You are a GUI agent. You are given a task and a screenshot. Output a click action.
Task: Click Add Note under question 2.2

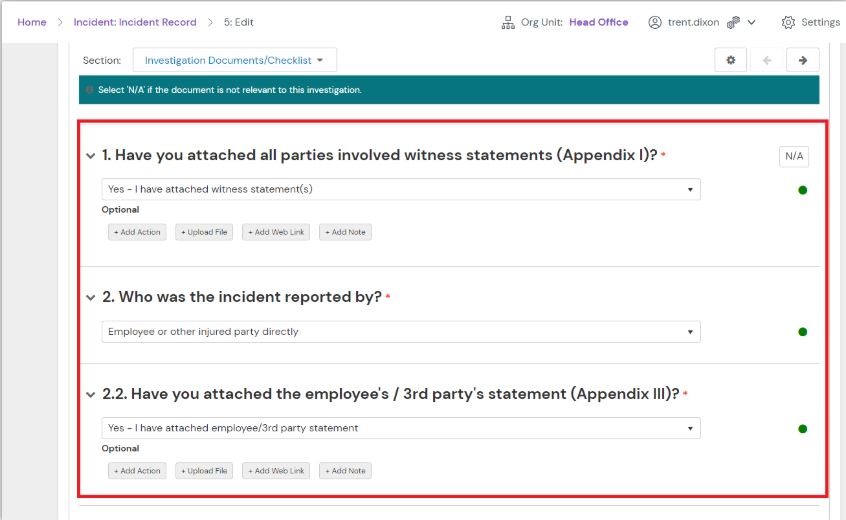(345, 470)
